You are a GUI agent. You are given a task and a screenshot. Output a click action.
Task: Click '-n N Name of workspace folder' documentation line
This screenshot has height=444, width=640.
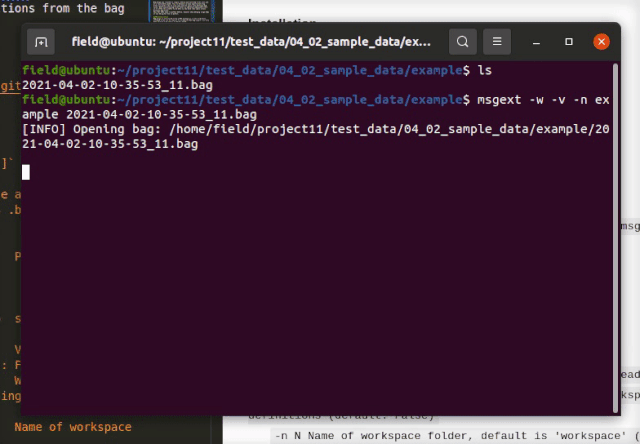click(x=456, y=436)
